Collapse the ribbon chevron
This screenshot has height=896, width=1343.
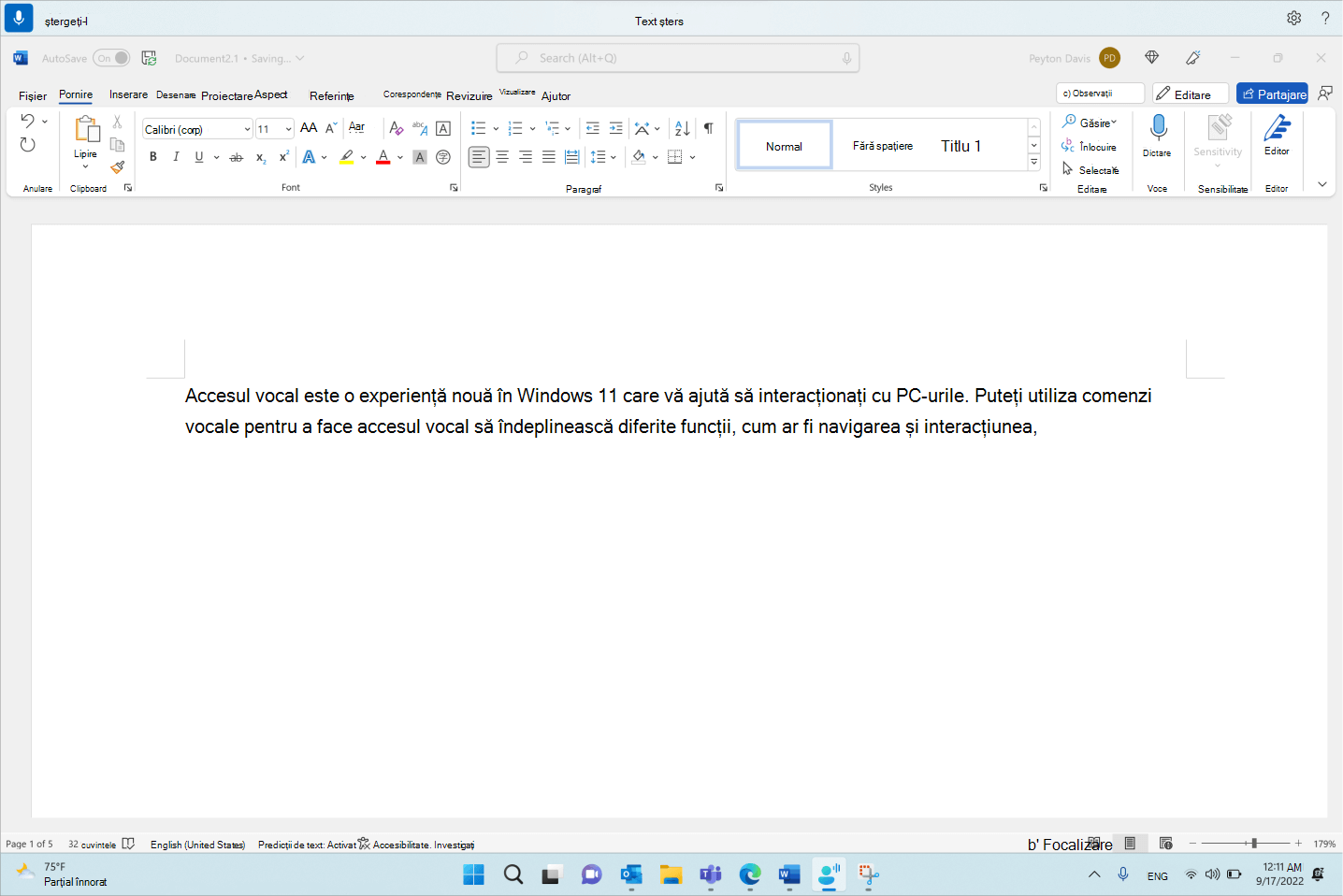1322,184
